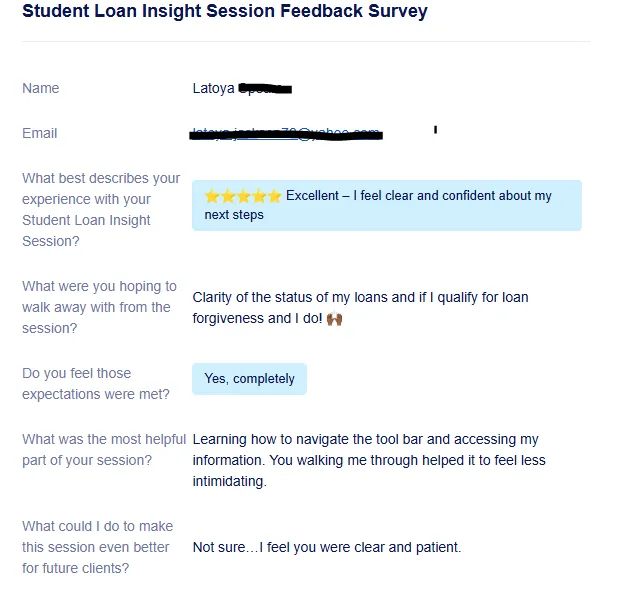Click the "Email" field label
This screenshot has width=618, height=596.
[x=40, y=133]
